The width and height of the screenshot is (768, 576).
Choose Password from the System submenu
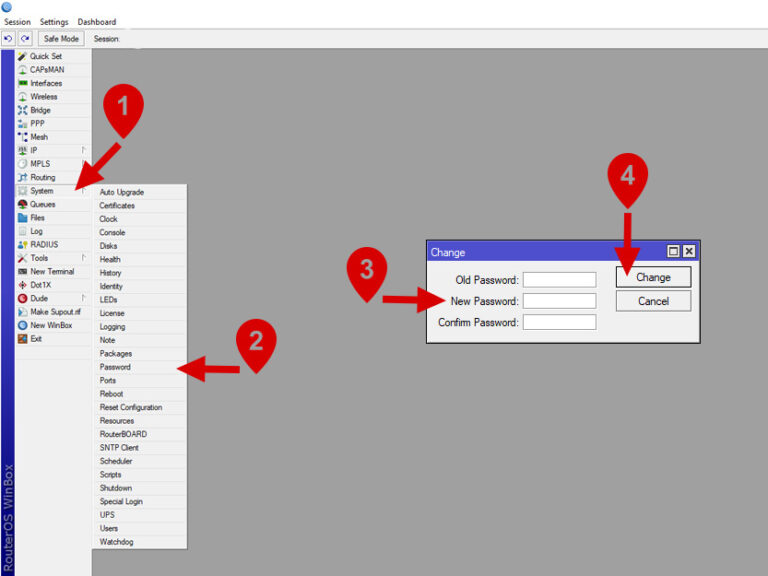tap(115, 367)
